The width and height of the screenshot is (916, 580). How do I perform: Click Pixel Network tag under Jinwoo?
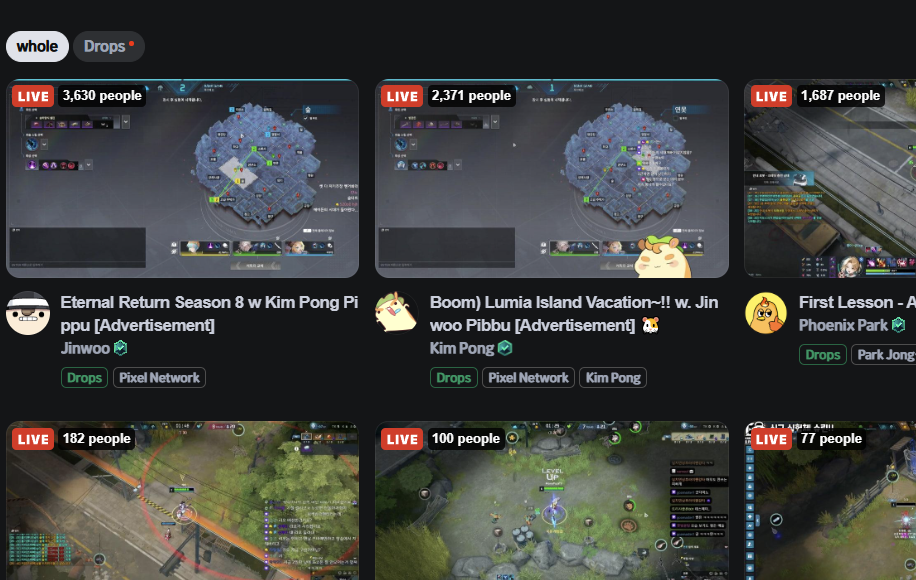(159, 378)
